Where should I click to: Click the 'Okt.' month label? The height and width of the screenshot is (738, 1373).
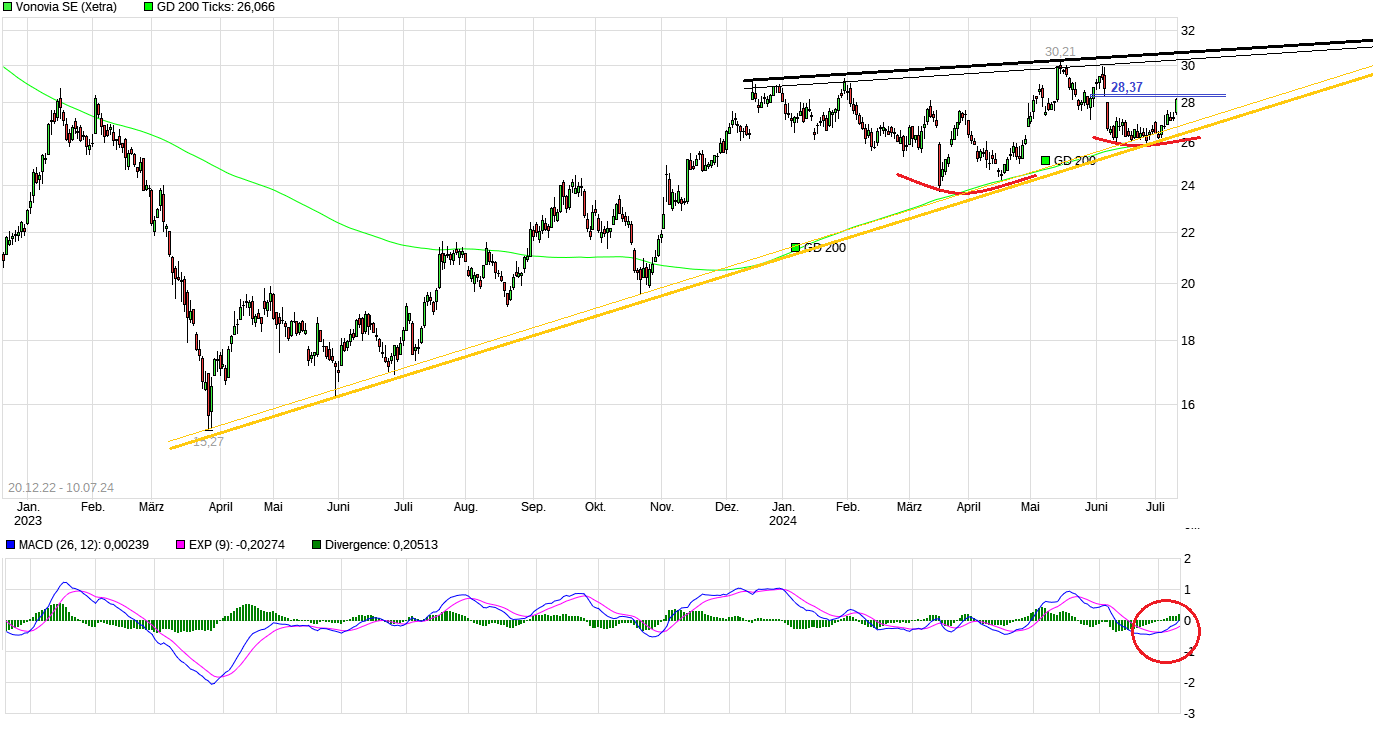pyautogui.click(x=595, y=507)
